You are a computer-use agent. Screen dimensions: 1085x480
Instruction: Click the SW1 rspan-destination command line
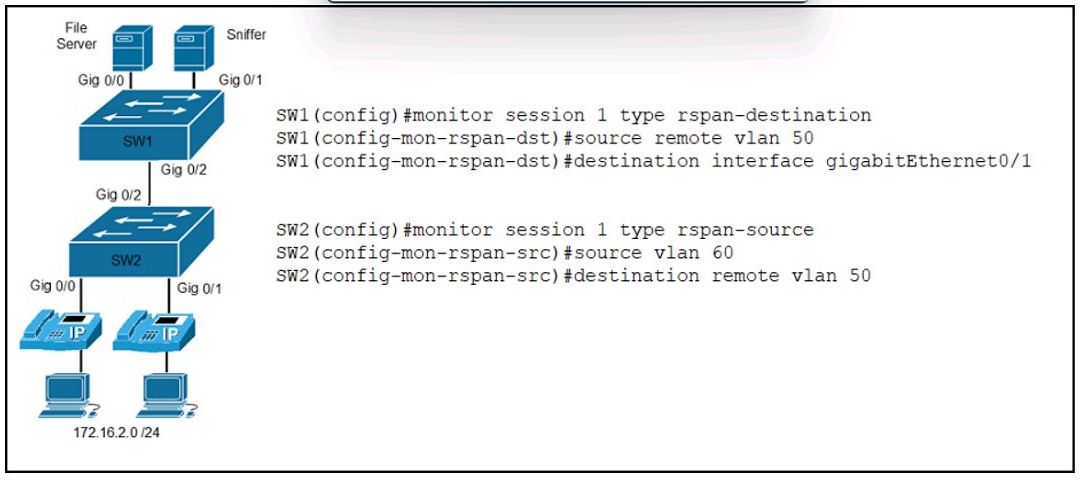pos(574,115)
